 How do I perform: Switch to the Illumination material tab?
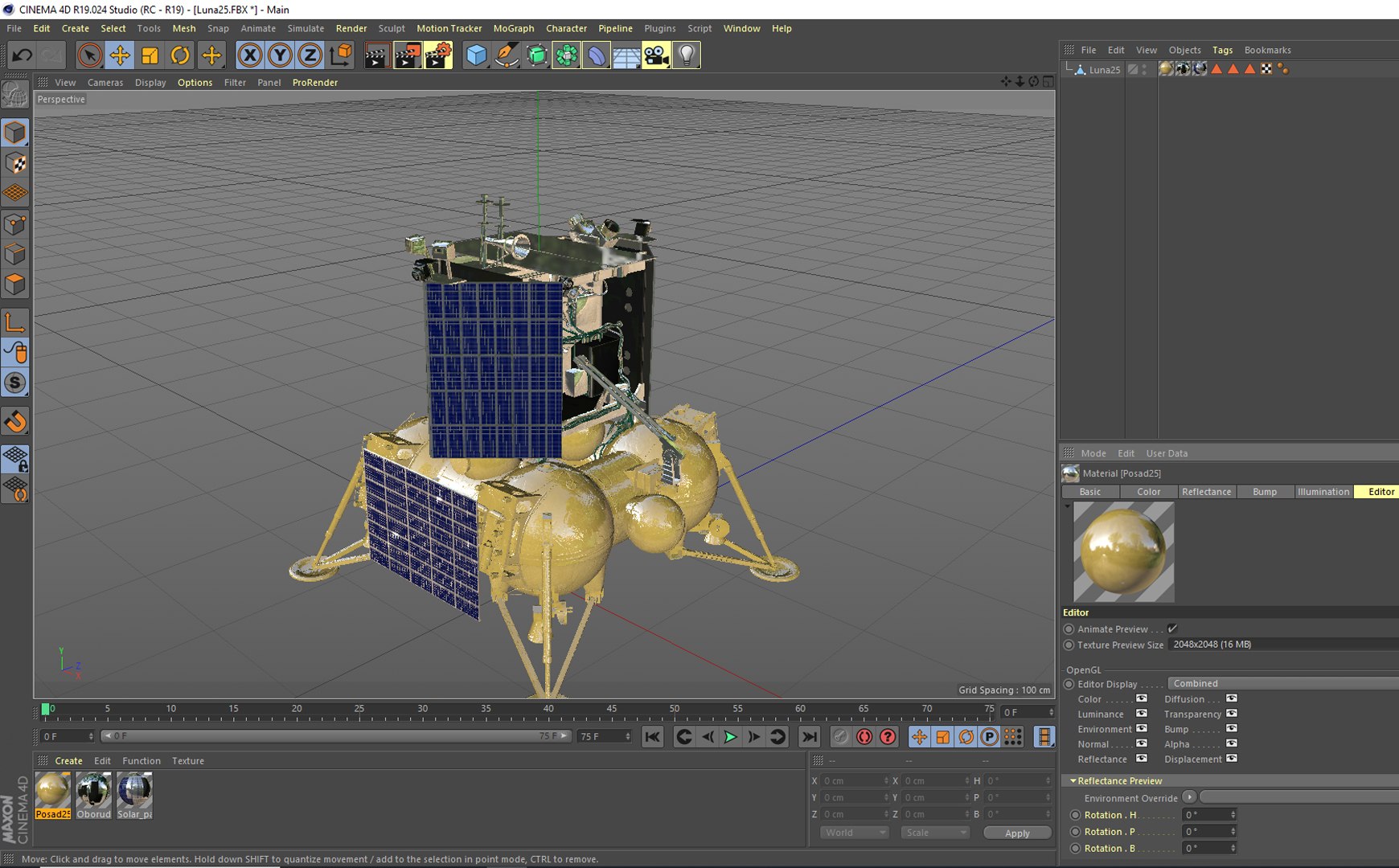click(1323, 492)
